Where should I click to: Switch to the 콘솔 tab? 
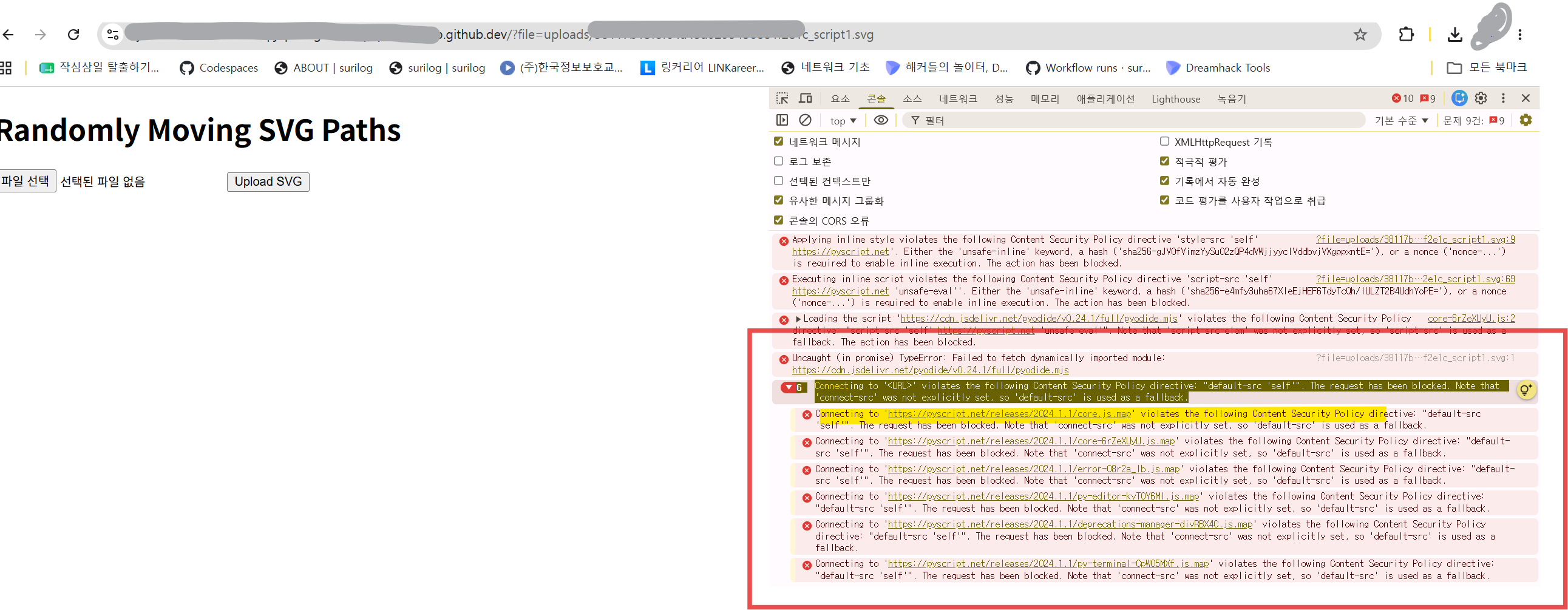coord(876,98)
